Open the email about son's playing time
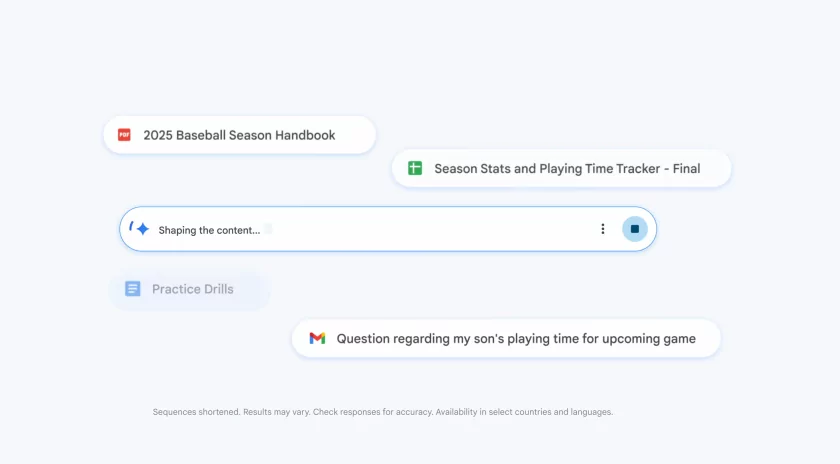840x464 pixels. click(516, 338)
